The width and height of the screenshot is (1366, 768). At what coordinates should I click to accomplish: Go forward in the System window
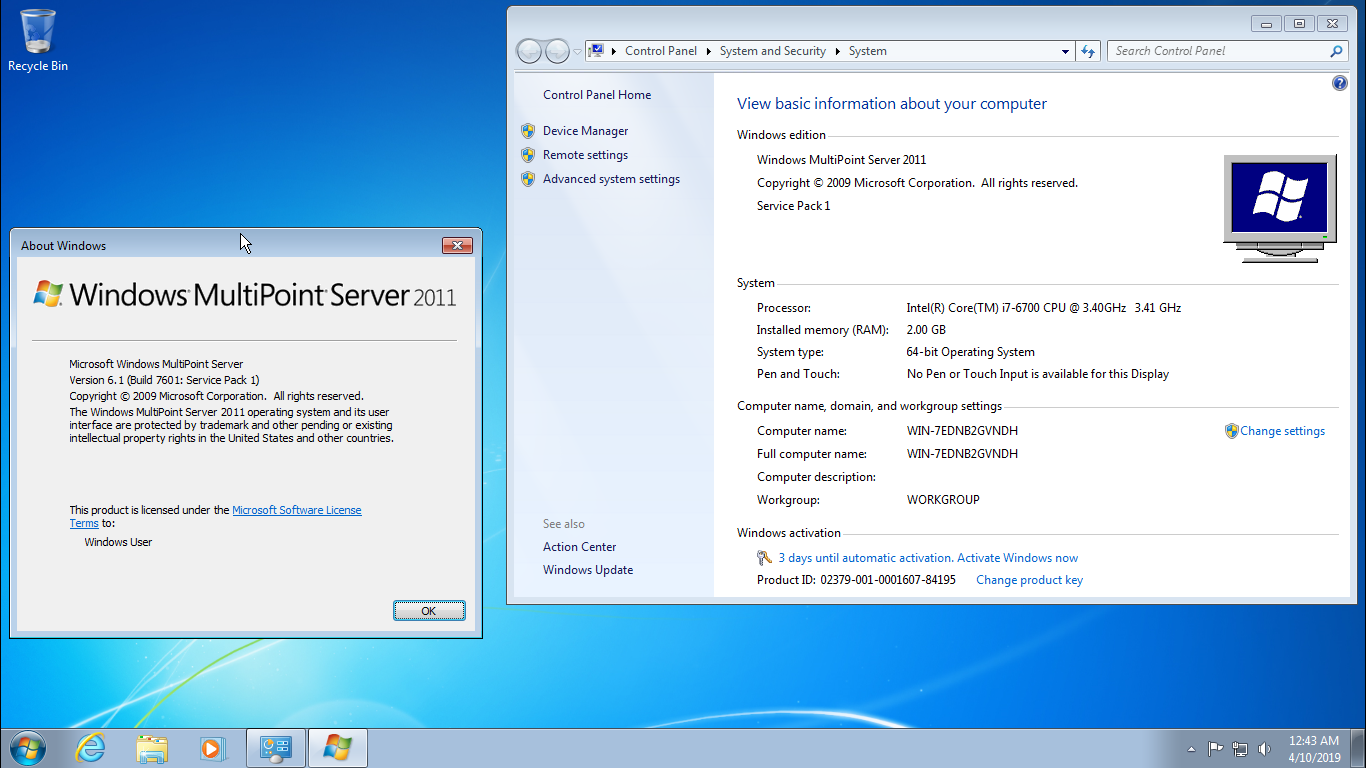(x=557, y=51)
